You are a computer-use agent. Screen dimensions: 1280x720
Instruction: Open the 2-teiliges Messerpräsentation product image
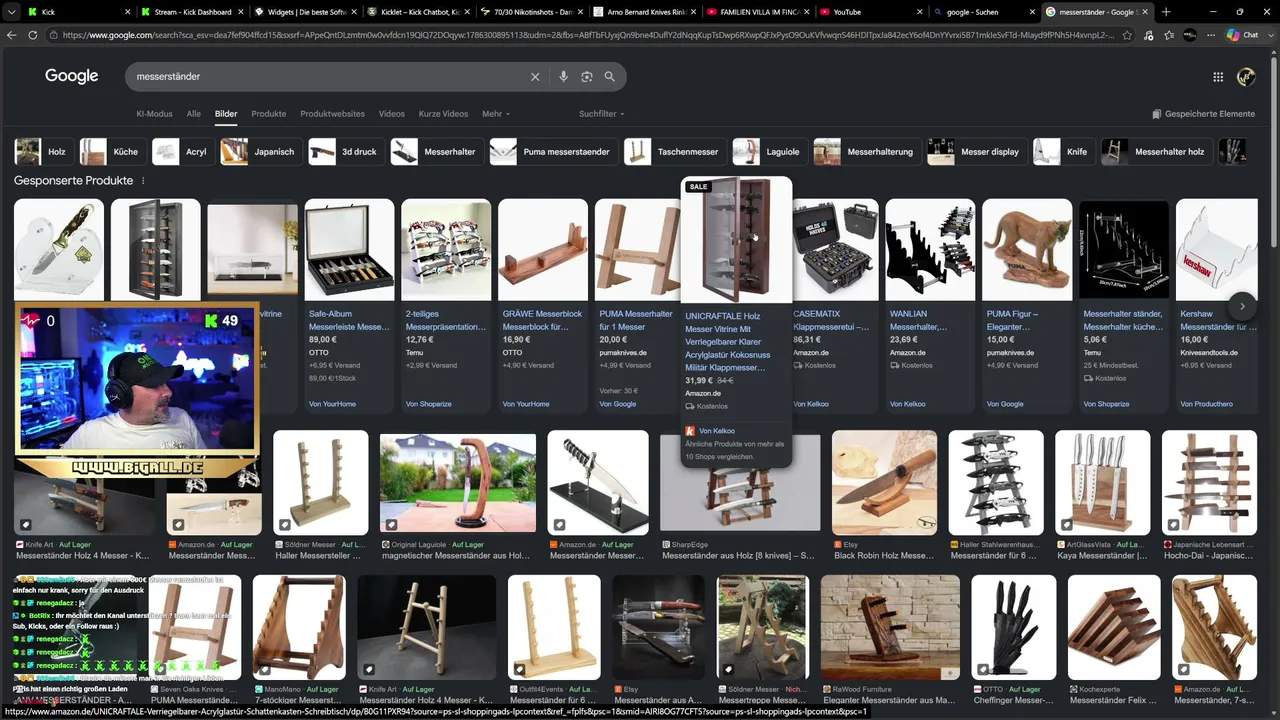[x=446, y=250]
